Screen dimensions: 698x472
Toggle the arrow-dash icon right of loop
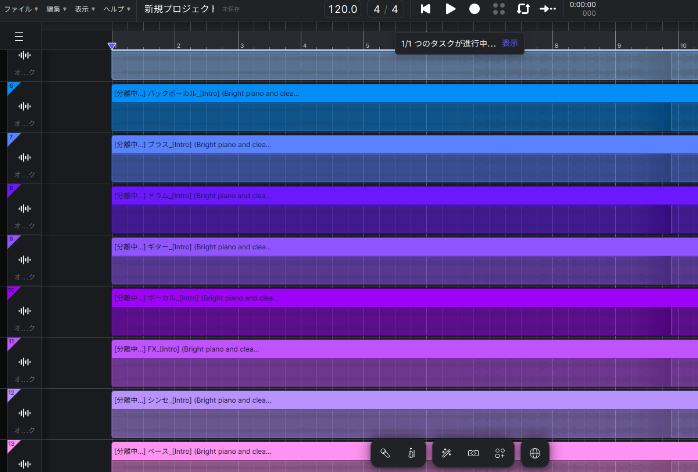point(547,9)
